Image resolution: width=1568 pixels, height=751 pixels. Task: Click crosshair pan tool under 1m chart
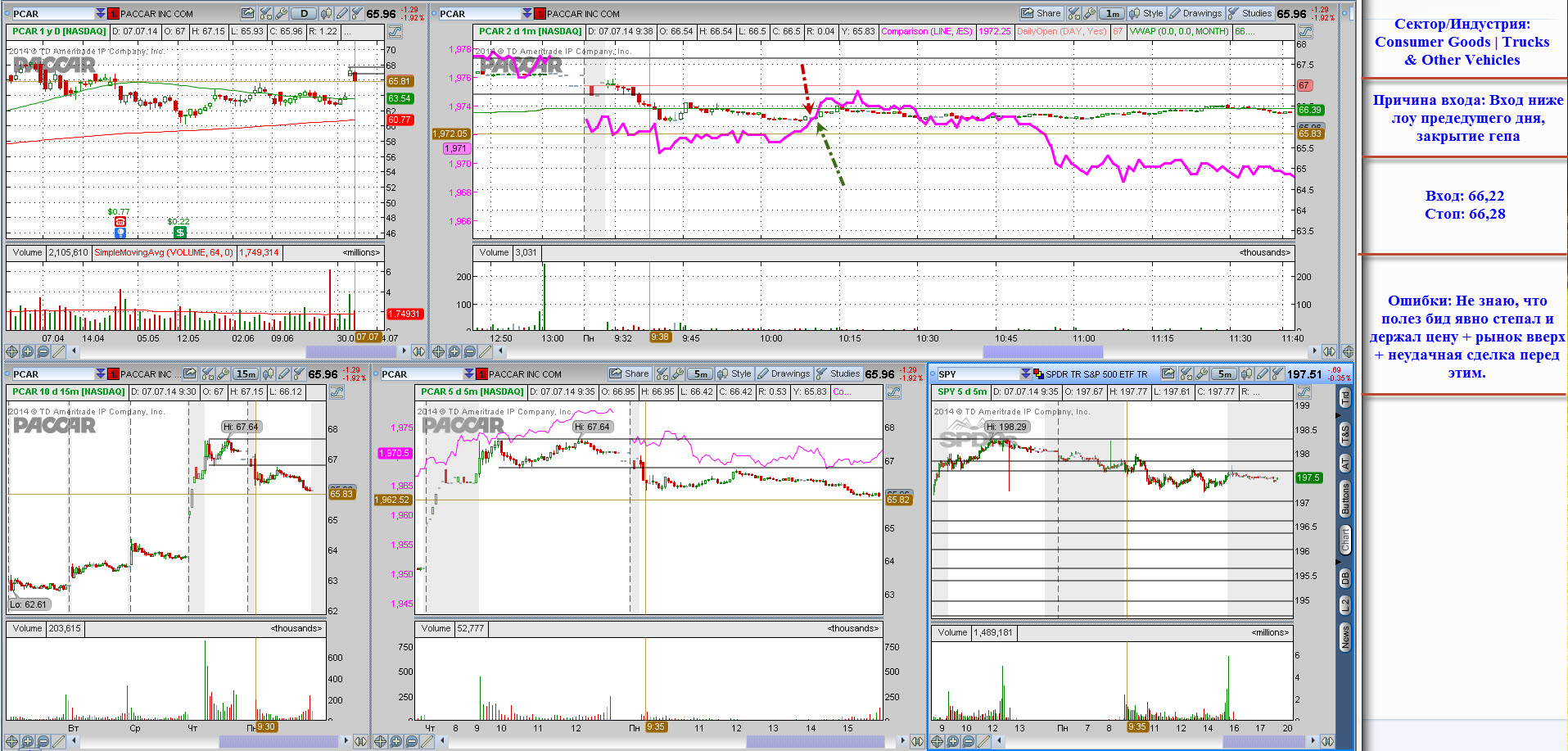click(438, 351)
